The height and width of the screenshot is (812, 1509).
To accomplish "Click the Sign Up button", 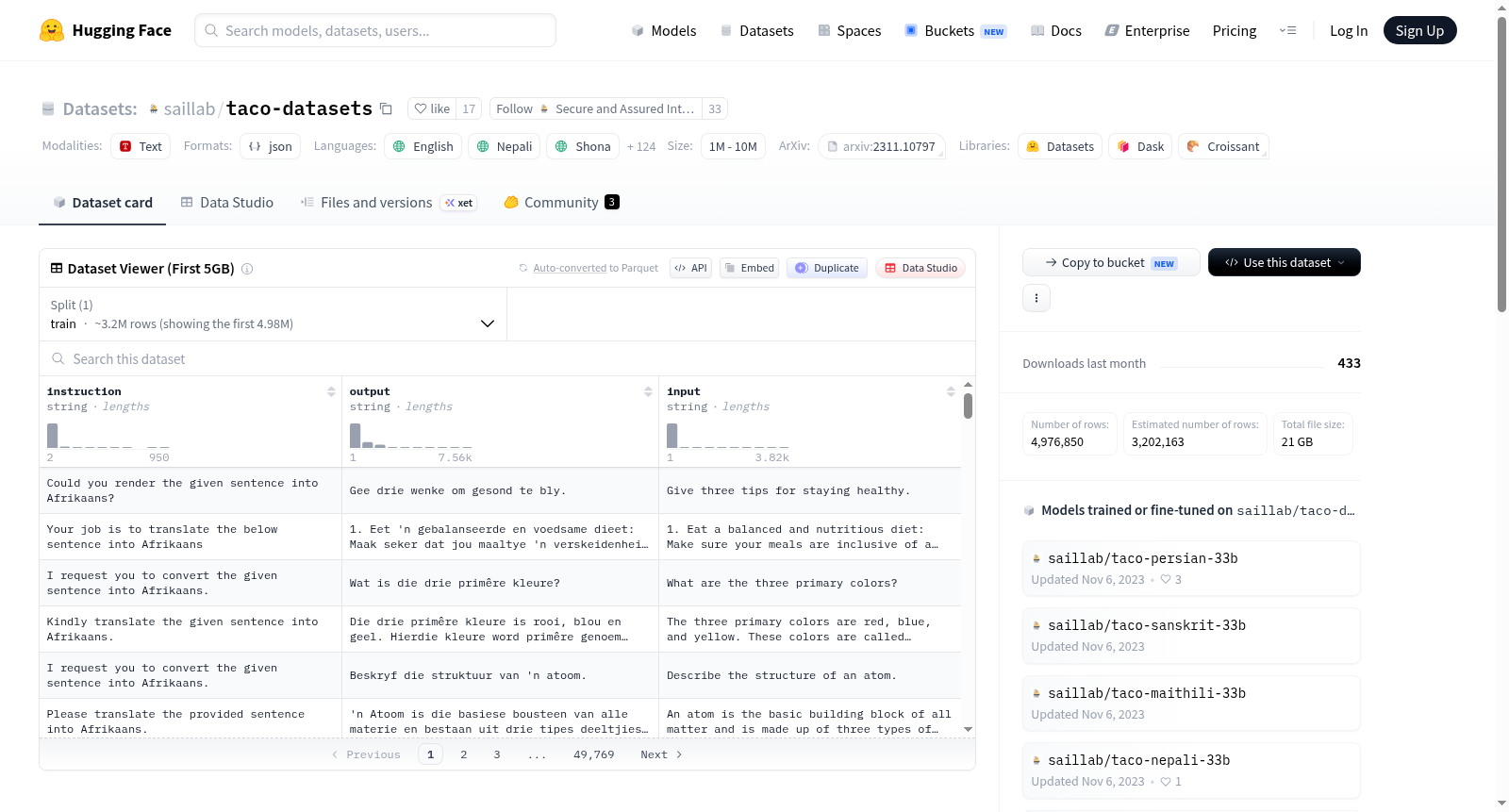I will (1419, 30).
